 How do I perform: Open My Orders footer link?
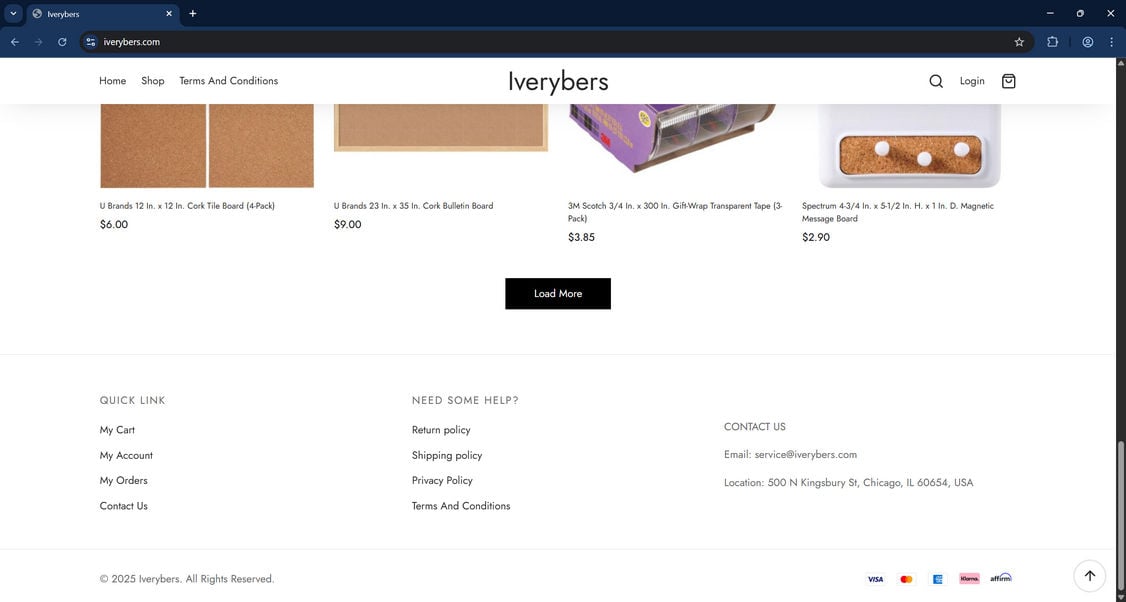coord(124,481)
